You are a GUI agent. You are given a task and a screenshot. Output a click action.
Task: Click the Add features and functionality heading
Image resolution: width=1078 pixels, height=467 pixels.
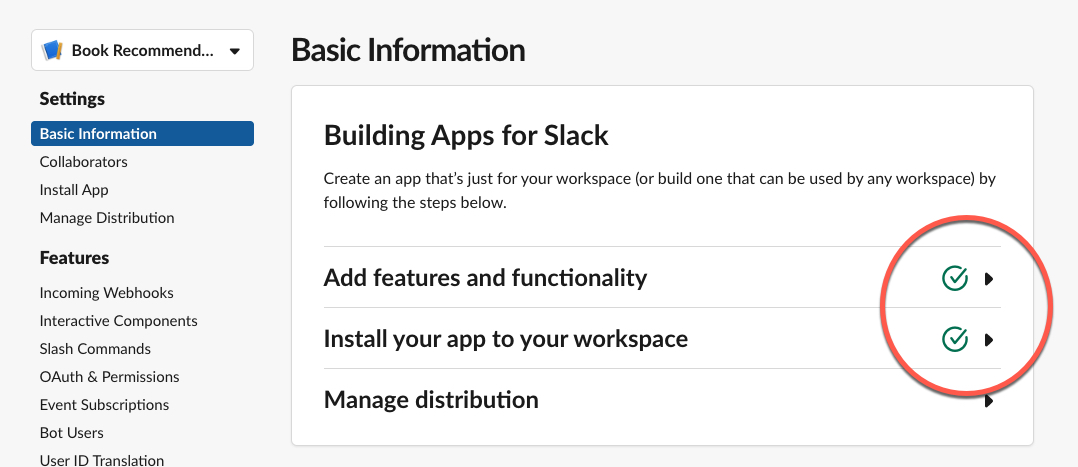(485, 278)
